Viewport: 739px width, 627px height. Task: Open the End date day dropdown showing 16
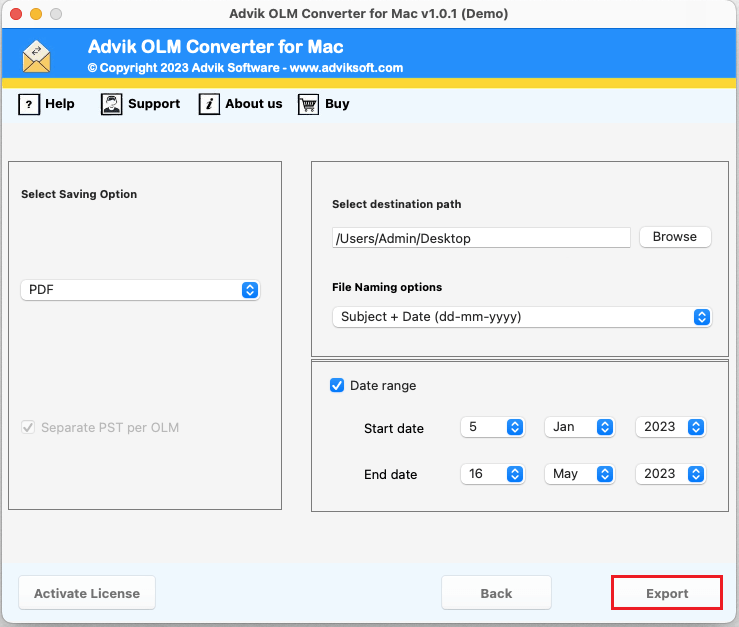(492, 474)
